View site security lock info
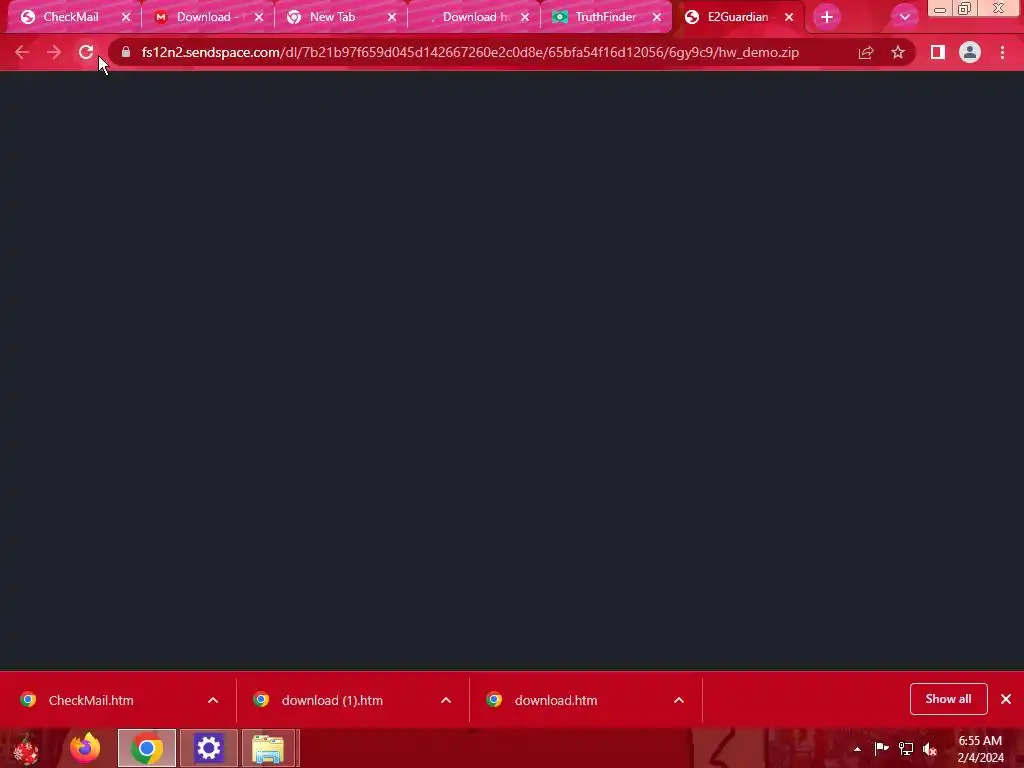The height and width of the screenshot is (768, 1024). pos(126,52)
